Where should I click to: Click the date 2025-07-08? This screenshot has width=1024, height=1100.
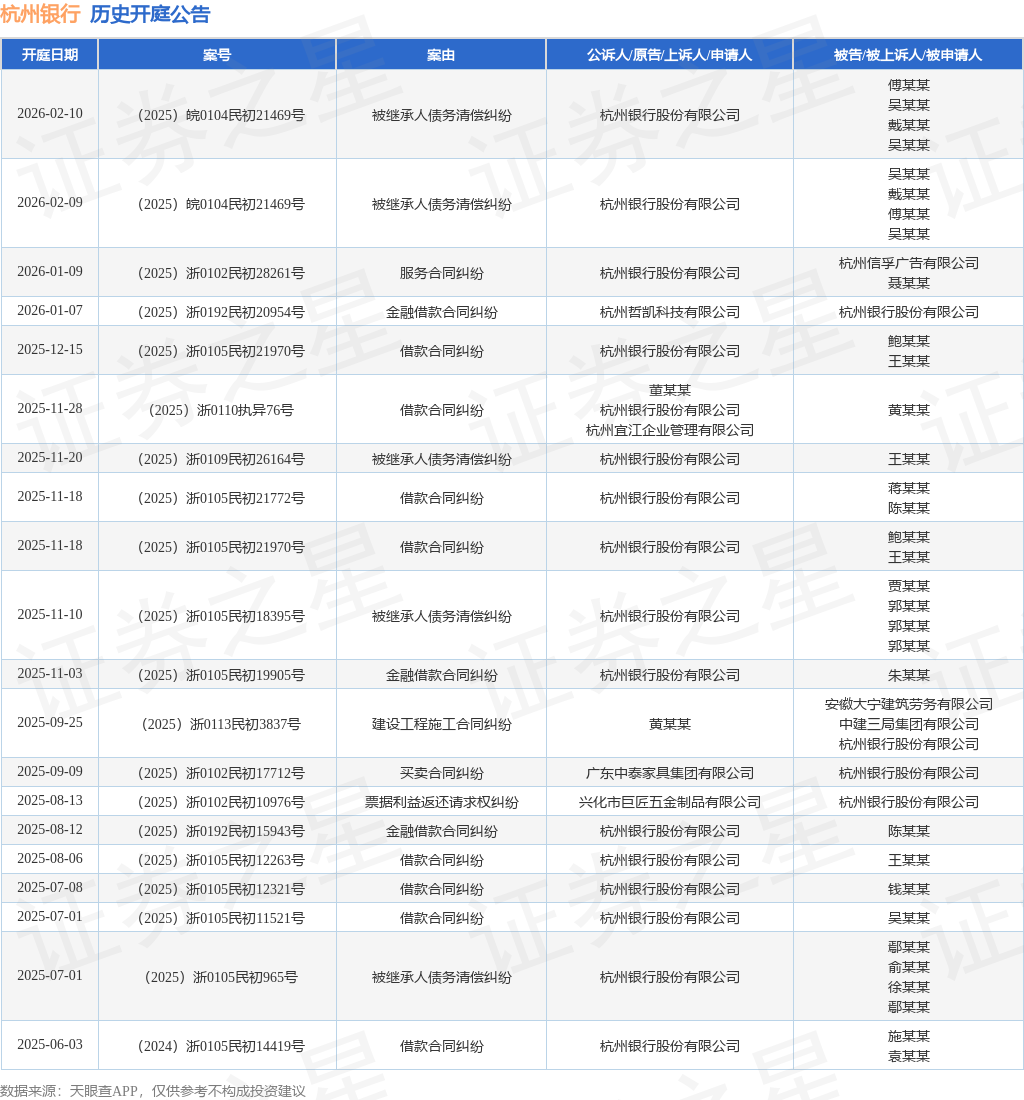pos(50,887)
